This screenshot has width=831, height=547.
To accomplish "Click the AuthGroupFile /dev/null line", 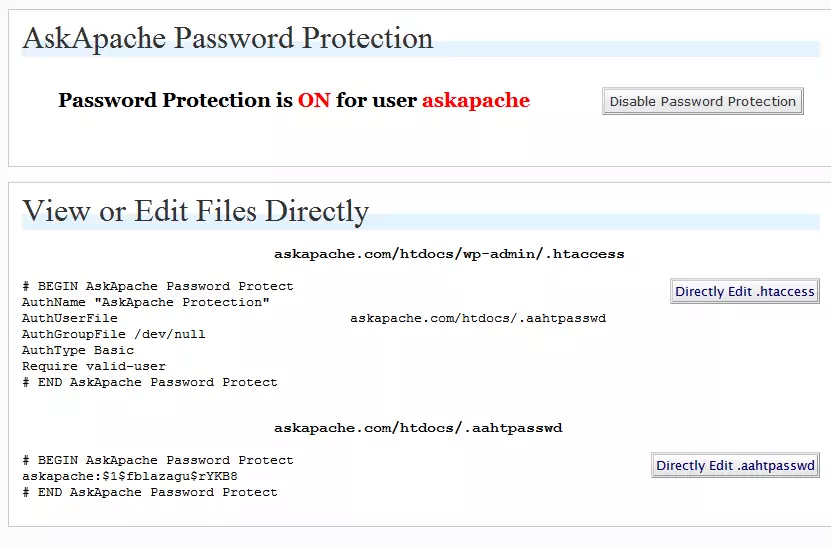I will point(114,334).
